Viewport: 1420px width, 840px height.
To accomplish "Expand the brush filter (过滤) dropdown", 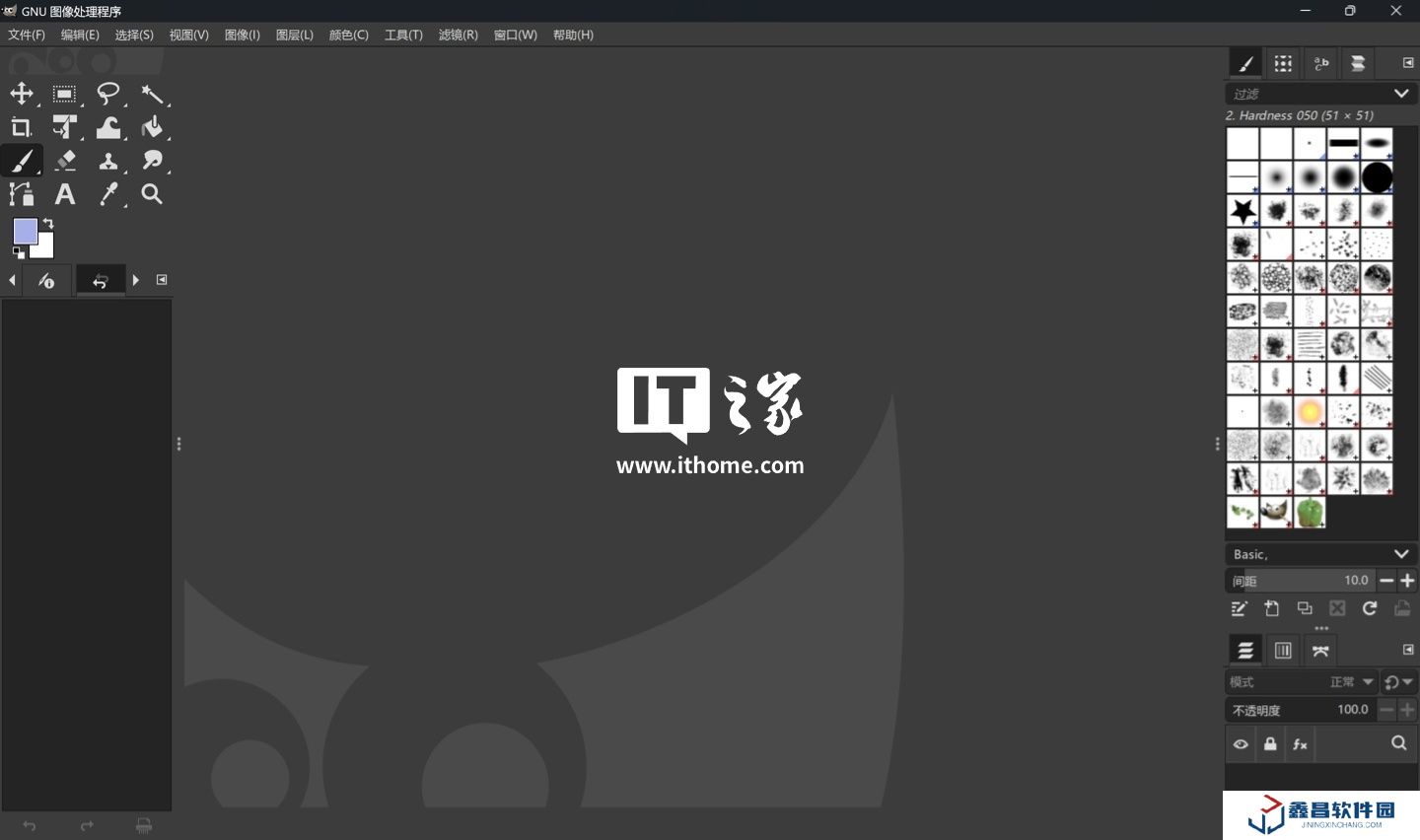I will 1401,94.
